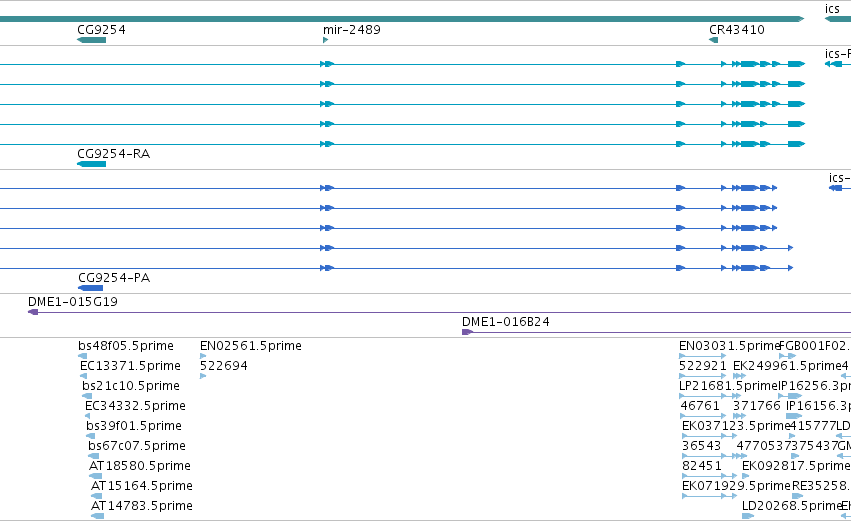Select the 371766 EST arrows

(740, 416)
